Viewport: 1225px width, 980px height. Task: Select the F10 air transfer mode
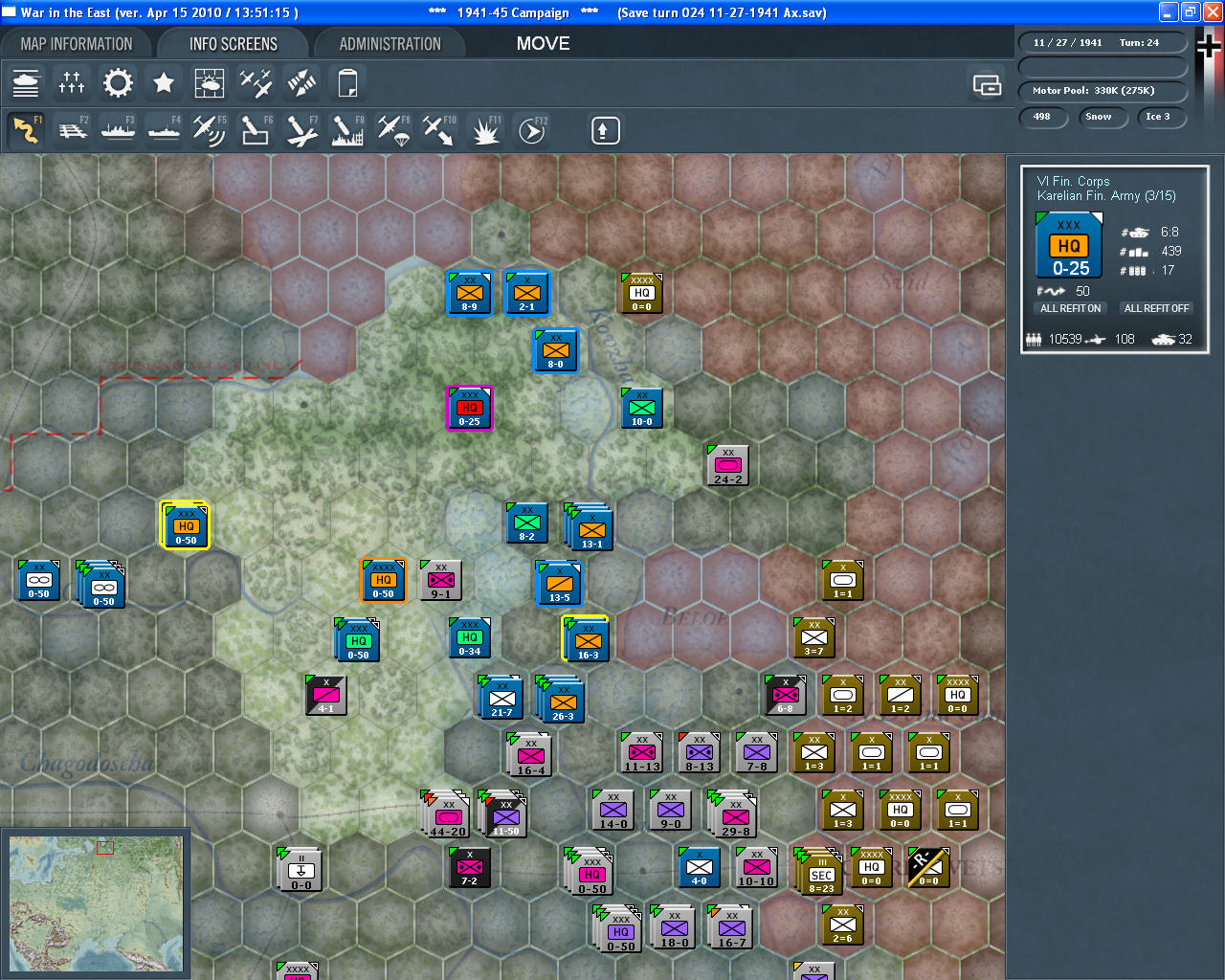(x=439, y=130)
